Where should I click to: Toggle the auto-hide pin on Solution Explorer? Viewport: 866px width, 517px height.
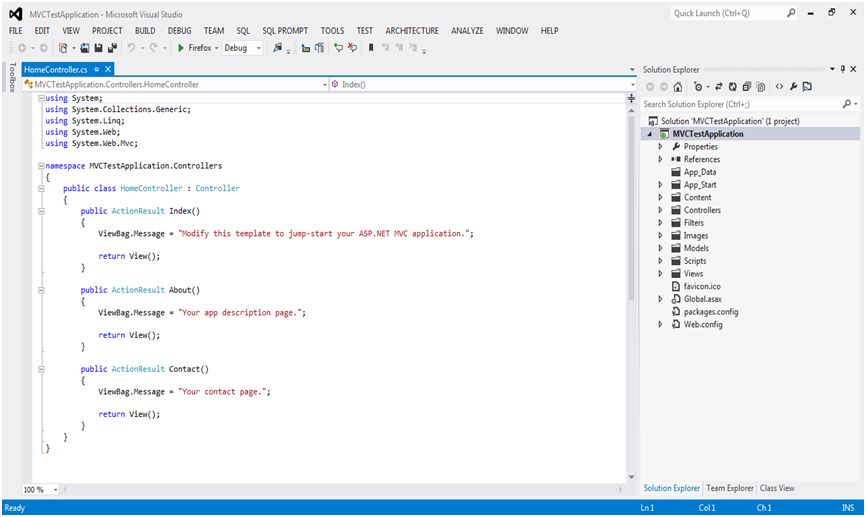pos(841,69)
